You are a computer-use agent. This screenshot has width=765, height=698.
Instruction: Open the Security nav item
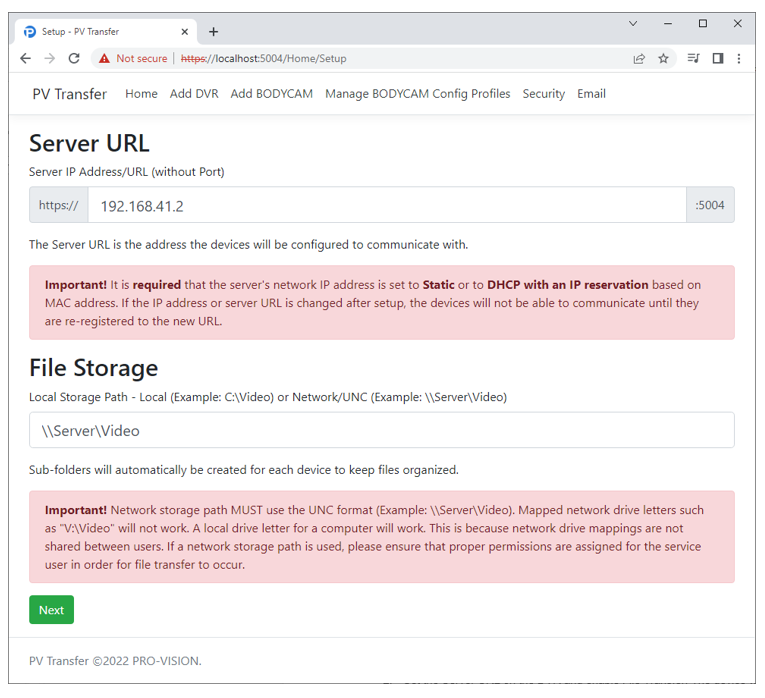(x=544, y=94)
